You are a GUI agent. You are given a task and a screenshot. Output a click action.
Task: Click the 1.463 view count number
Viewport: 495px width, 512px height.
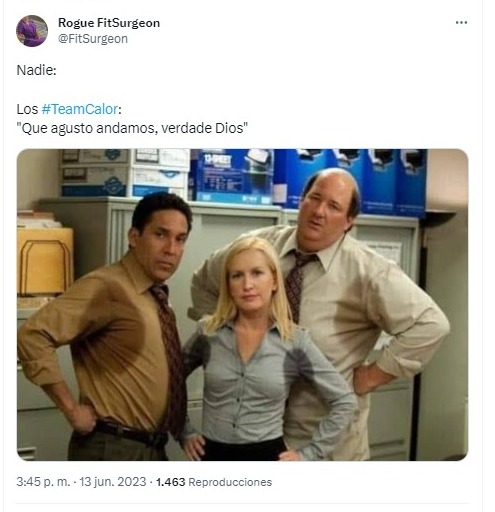click(170, 482)
